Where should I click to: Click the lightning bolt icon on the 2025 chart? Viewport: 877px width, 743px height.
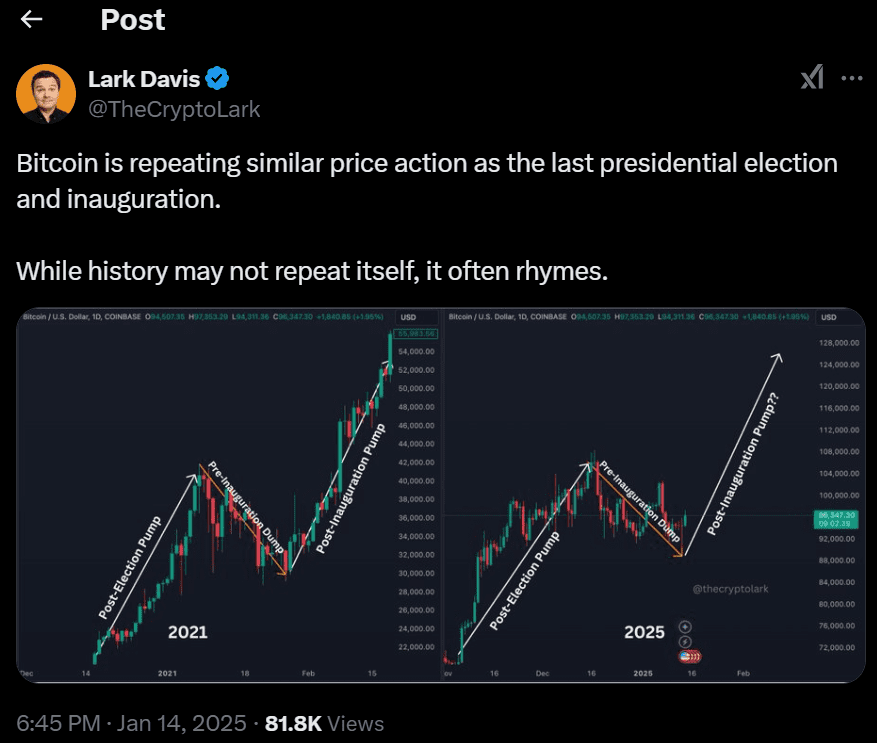[x=685, y=642]
